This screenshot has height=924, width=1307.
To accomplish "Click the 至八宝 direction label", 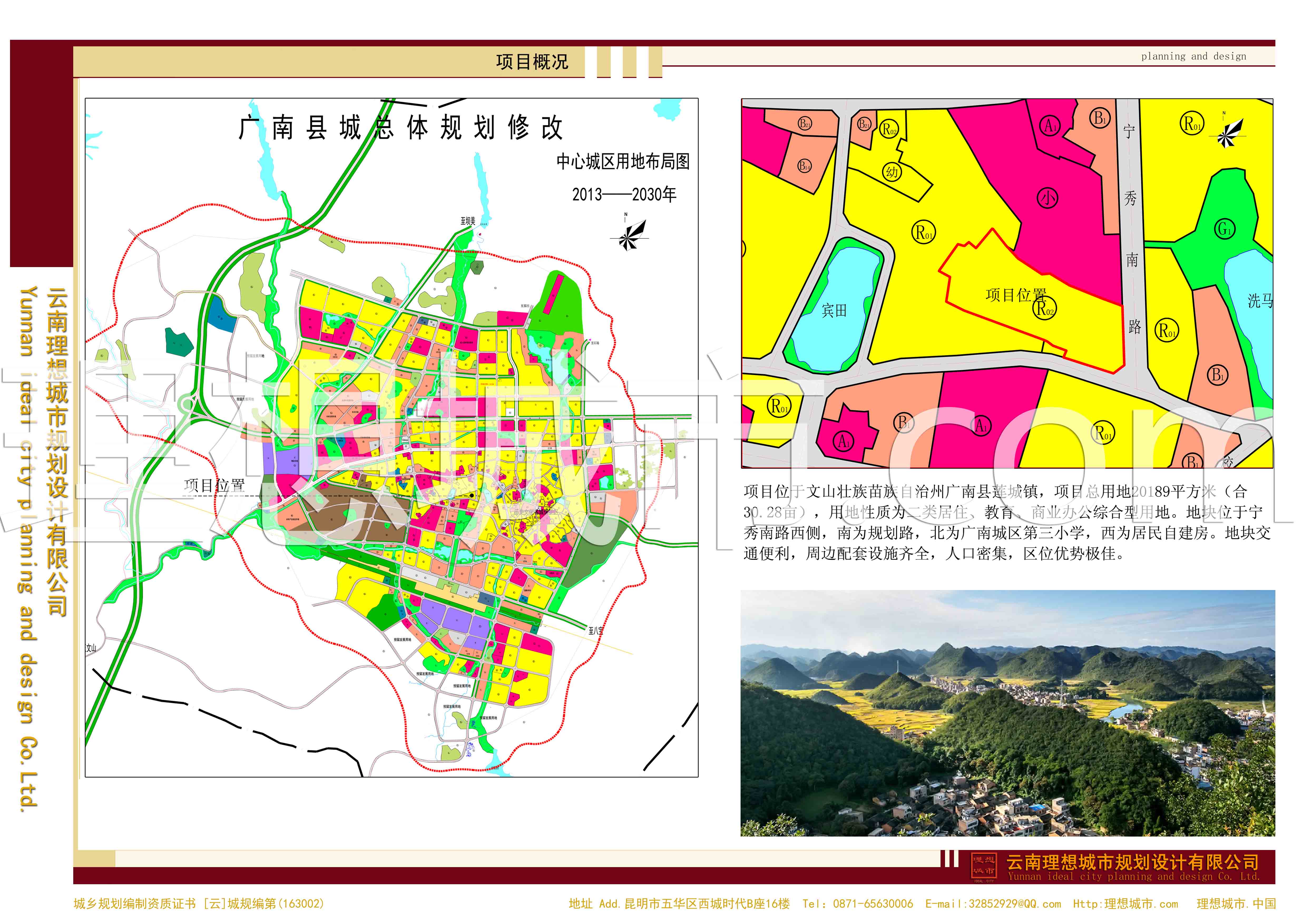I will tap(595, 630).
